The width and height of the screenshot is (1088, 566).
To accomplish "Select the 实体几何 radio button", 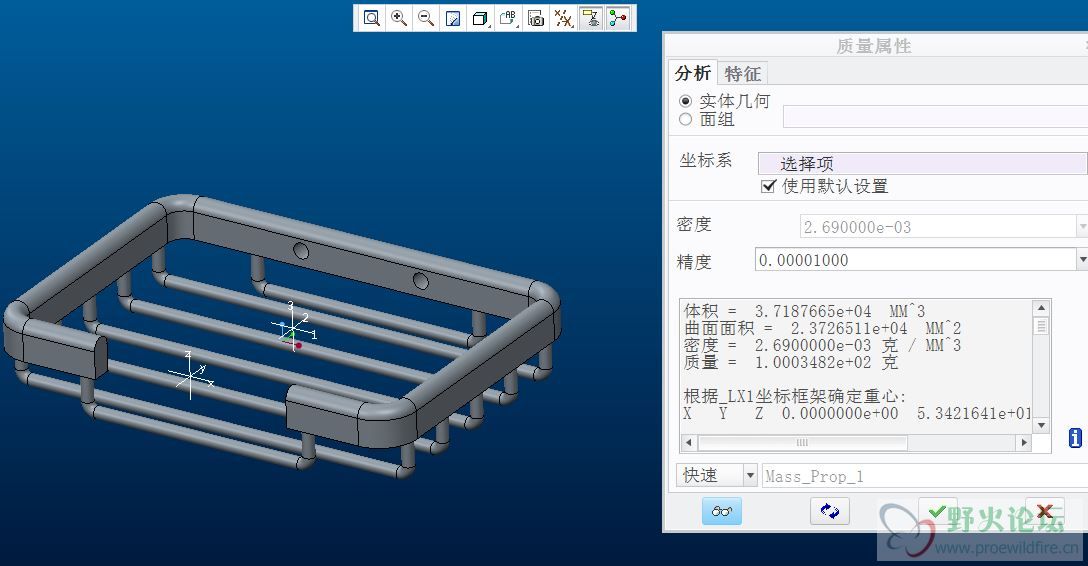I will pos(686,101).
